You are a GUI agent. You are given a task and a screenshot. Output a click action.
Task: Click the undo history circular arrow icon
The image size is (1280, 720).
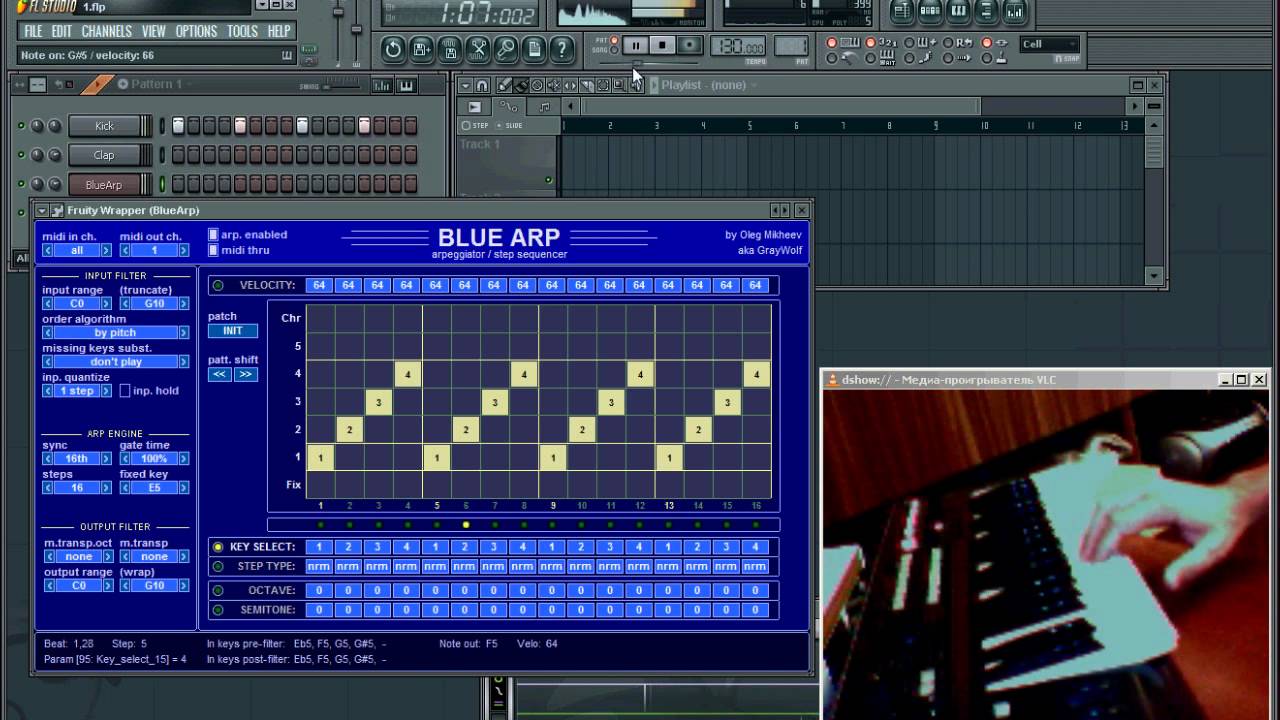[x=393, y=48]
